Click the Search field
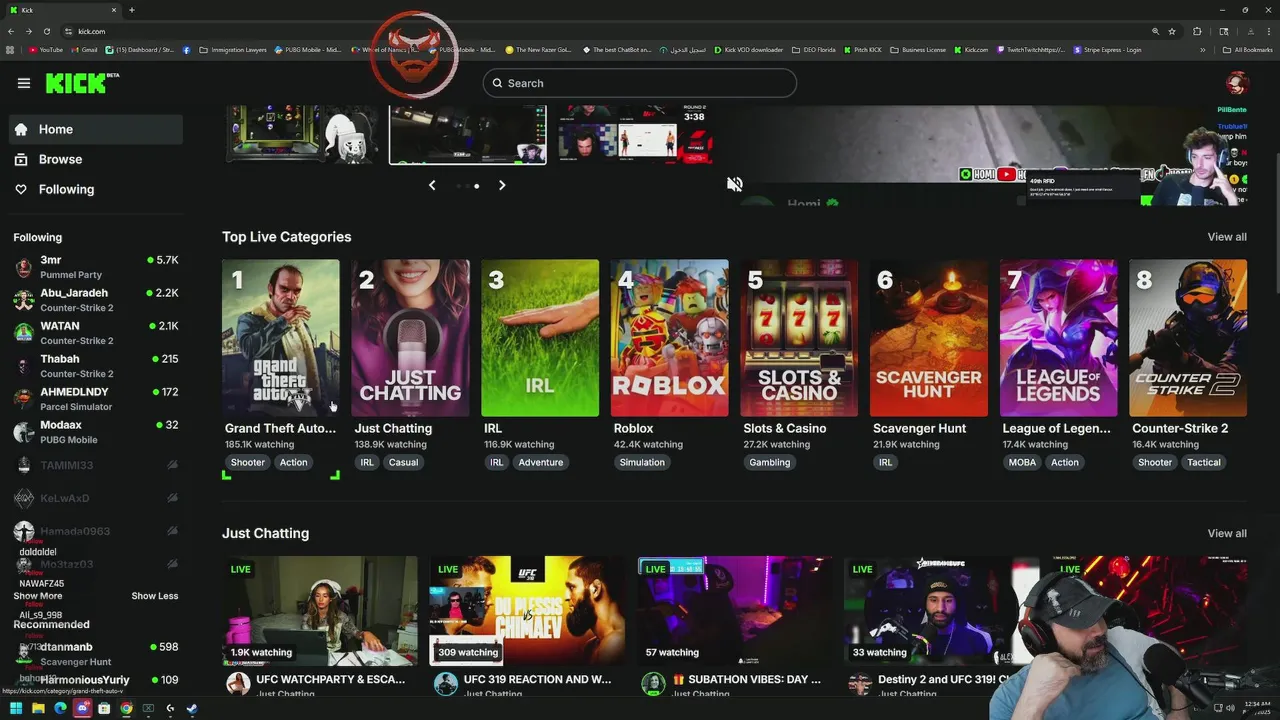This screenshot has height=720, width=1280. (x=640, y=83)
